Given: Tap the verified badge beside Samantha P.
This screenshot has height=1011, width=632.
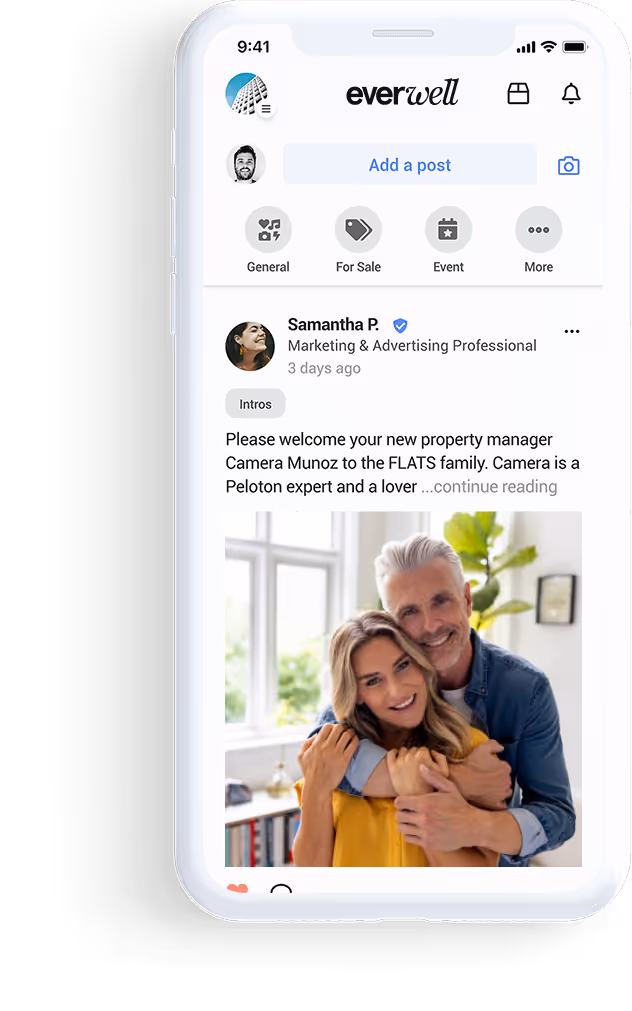Looking at the screenshot, I should [400, 326].
